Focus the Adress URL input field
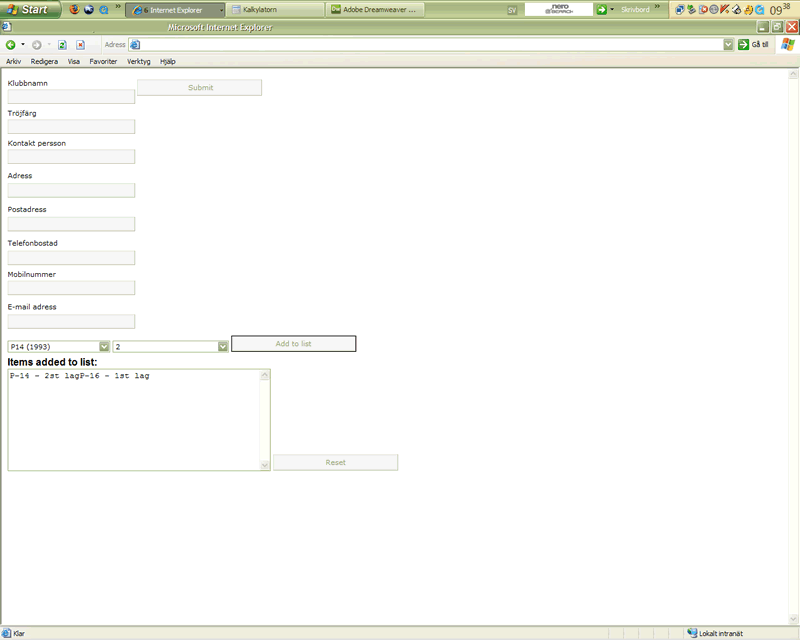The width and height of the screenshot is (800, 640). (431, 45)
